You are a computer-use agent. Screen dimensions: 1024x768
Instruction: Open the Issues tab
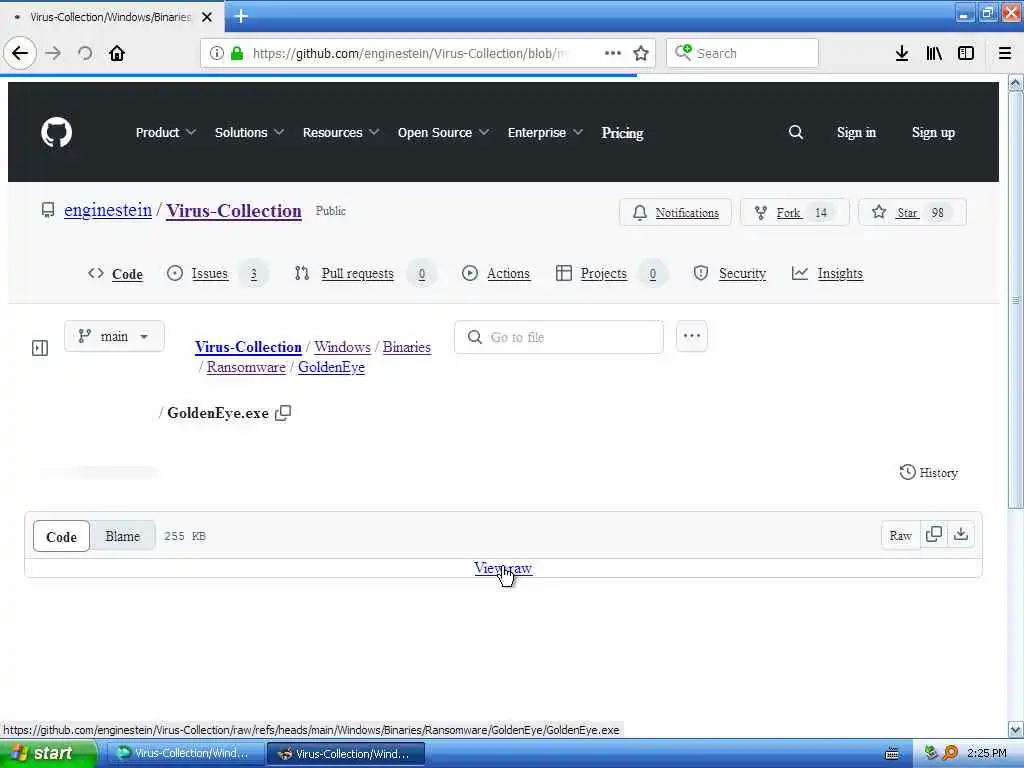click(216, 274)
